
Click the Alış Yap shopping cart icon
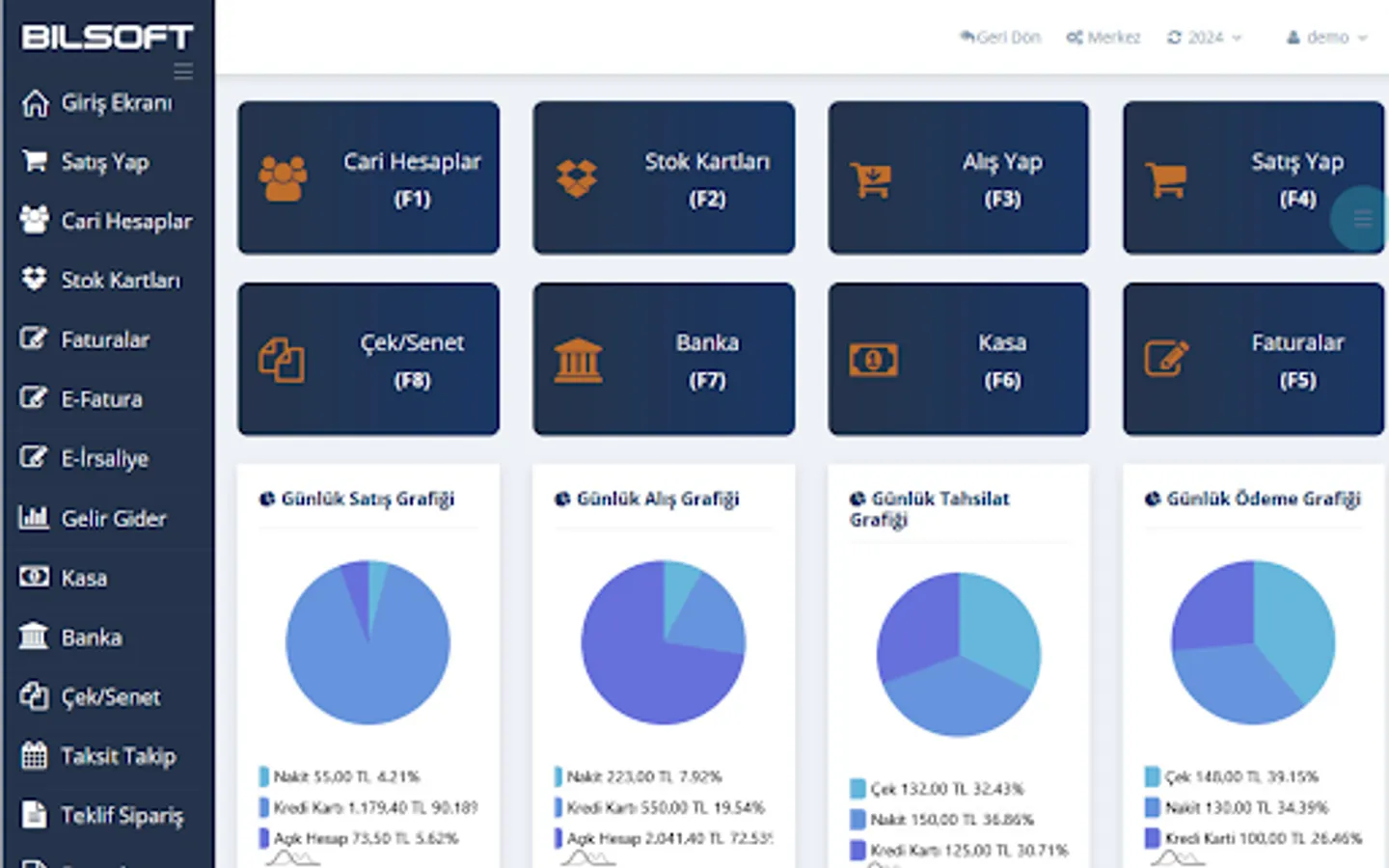point(873,177)
